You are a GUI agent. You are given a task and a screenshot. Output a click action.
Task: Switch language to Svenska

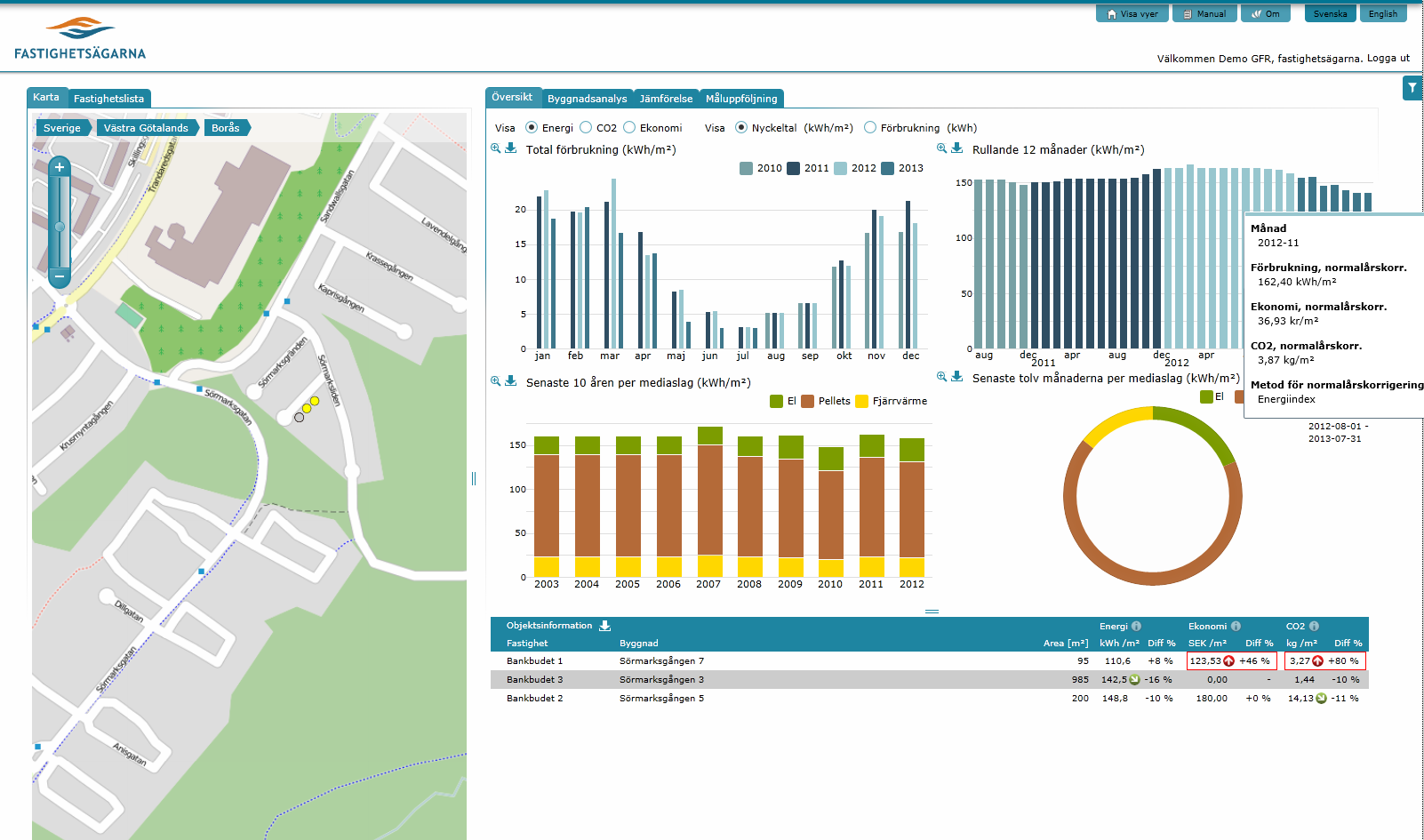[x=1331, y=14]
